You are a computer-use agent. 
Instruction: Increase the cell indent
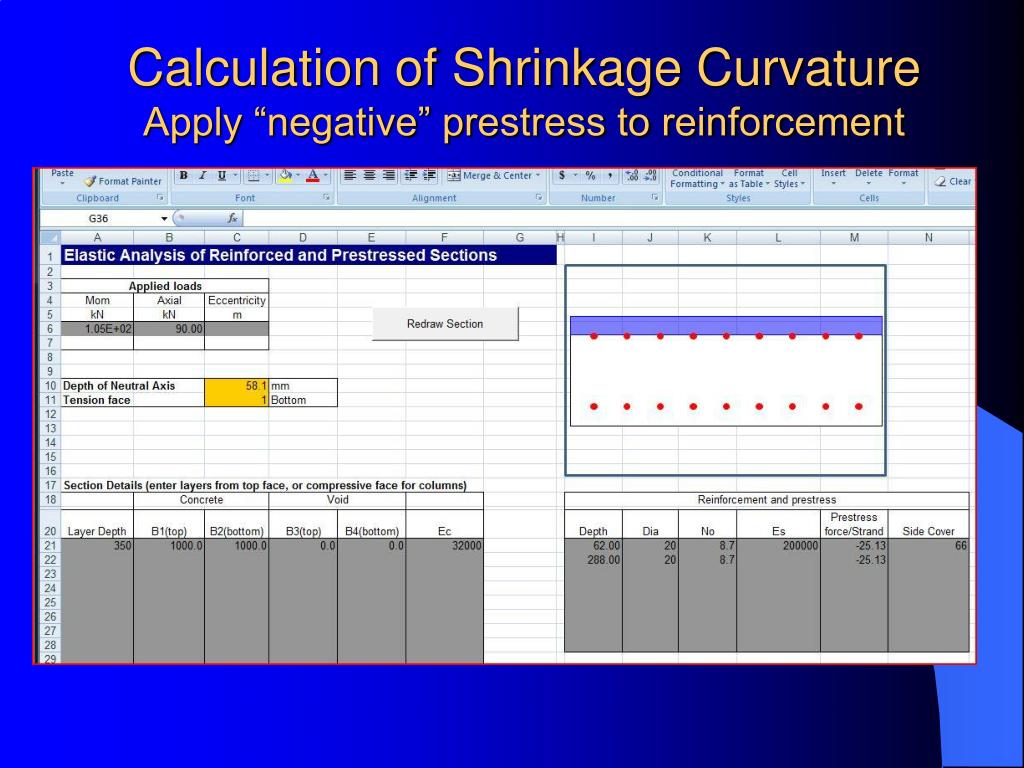click(430, 175)
